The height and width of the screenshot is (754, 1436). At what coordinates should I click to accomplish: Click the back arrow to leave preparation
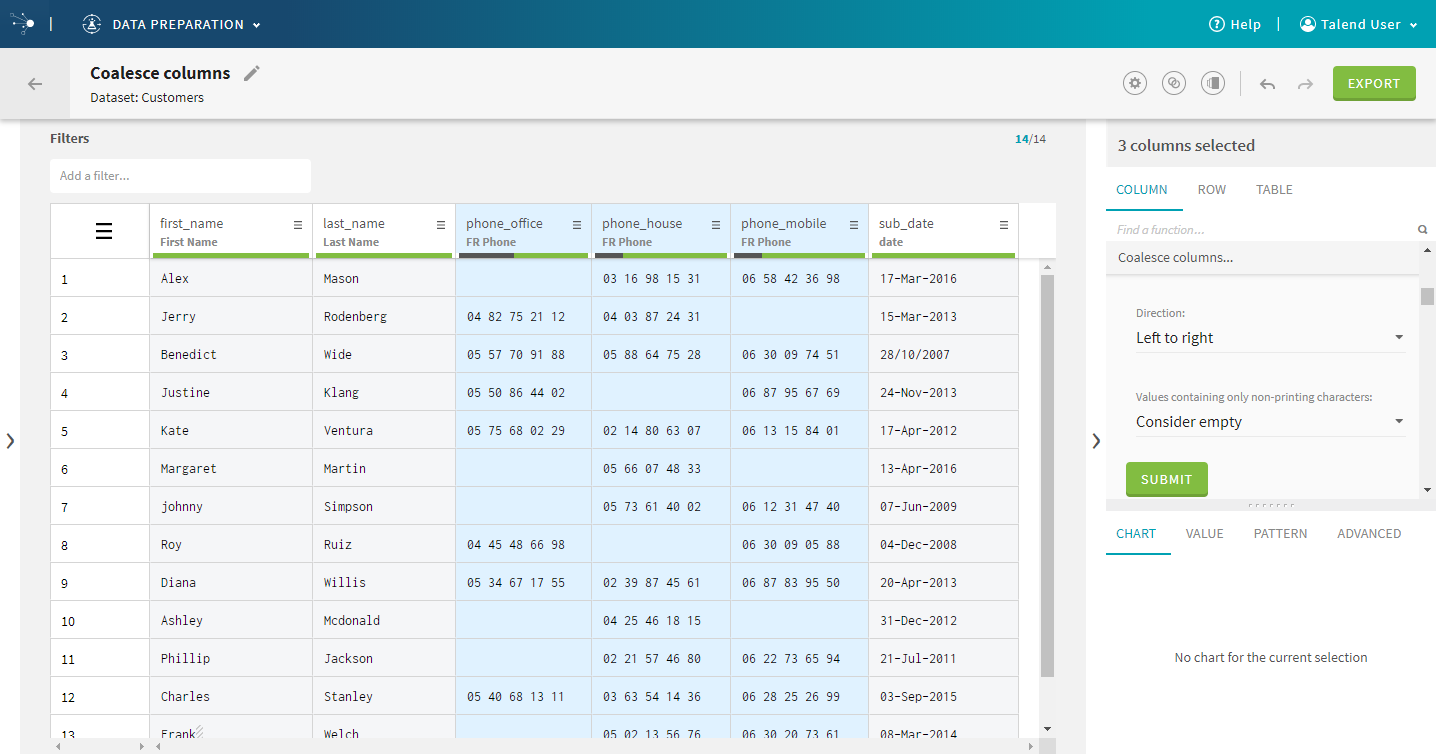pos(35,84)
